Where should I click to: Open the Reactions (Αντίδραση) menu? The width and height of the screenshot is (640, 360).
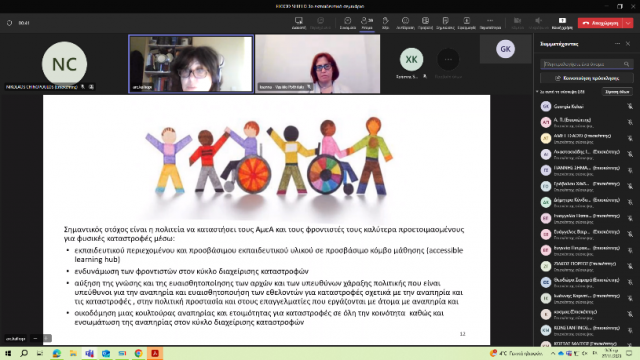[x=405, y=23]
